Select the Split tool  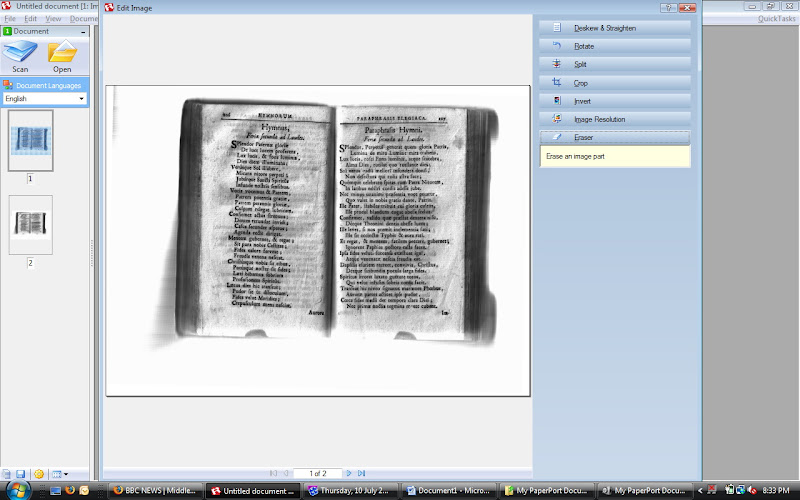point(614,64)
